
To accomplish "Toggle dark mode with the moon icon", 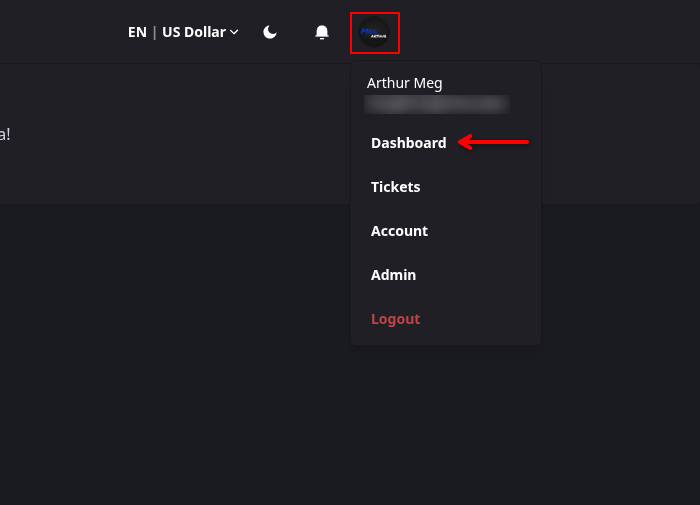I will tap(270, 32).
